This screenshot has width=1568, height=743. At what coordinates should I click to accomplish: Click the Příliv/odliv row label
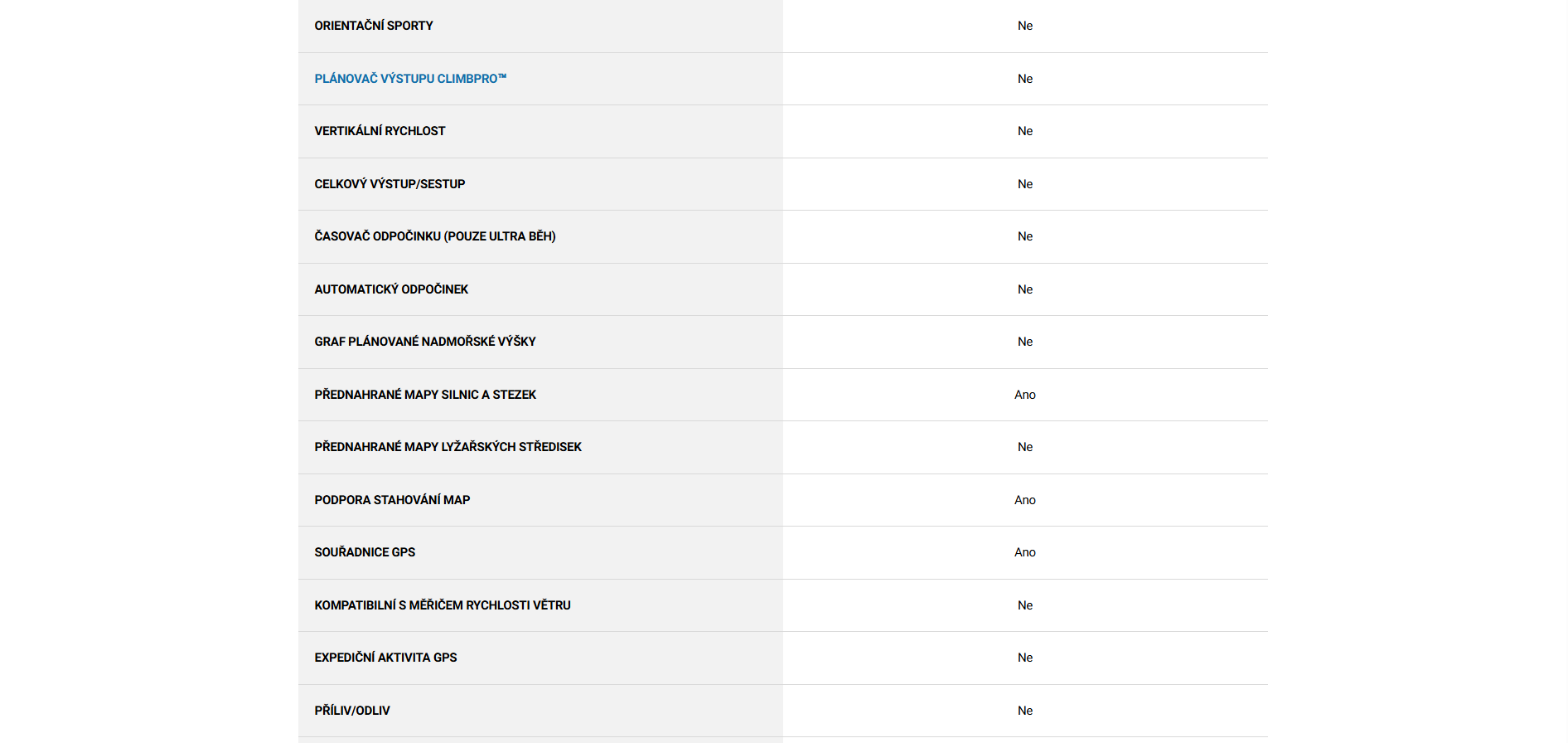(352, 711)
